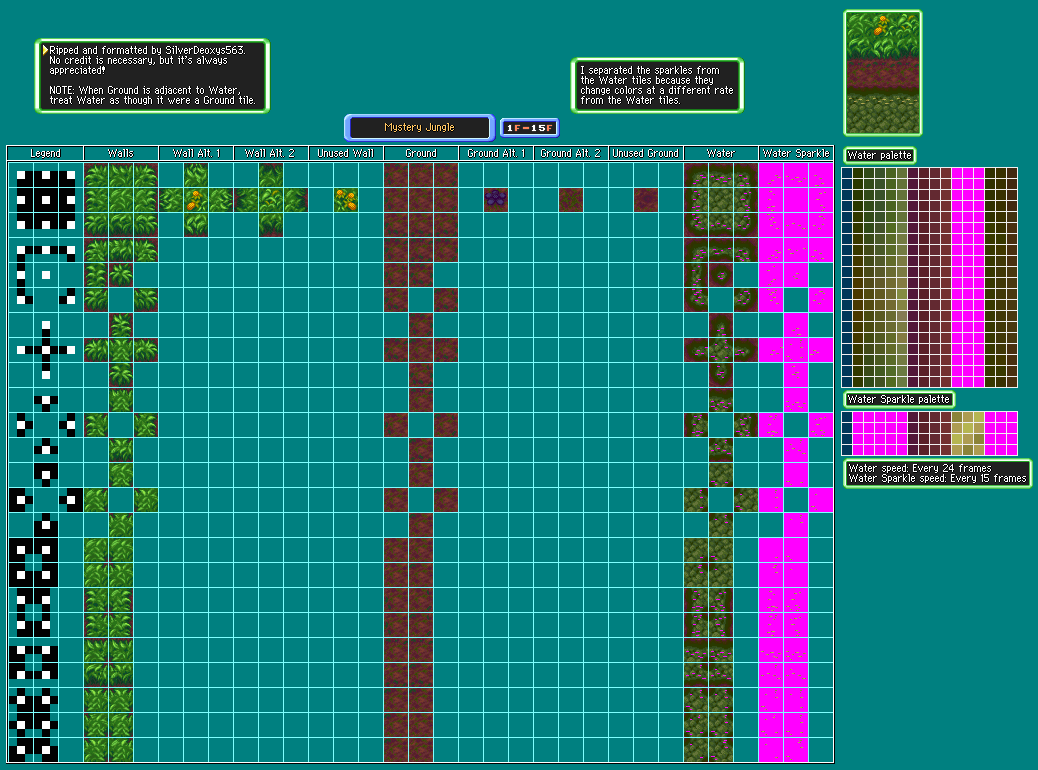1038x770 pixels.
Task: Click the Ground column header
Action: pyautogui.click(x=421, y=154)
